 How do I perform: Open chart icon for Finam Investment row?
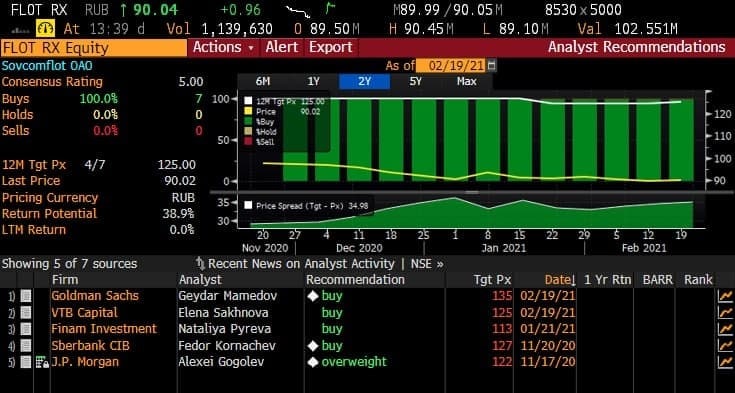click(x=725, y=329)
